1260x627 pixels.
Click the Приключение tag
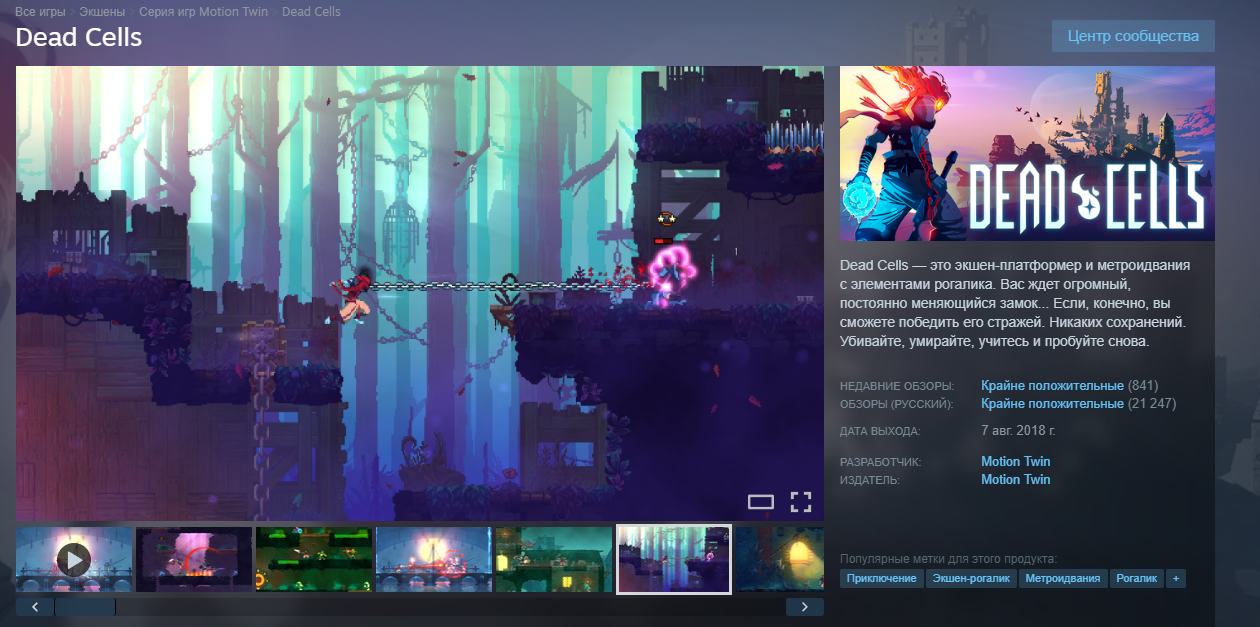click(881, 579)
